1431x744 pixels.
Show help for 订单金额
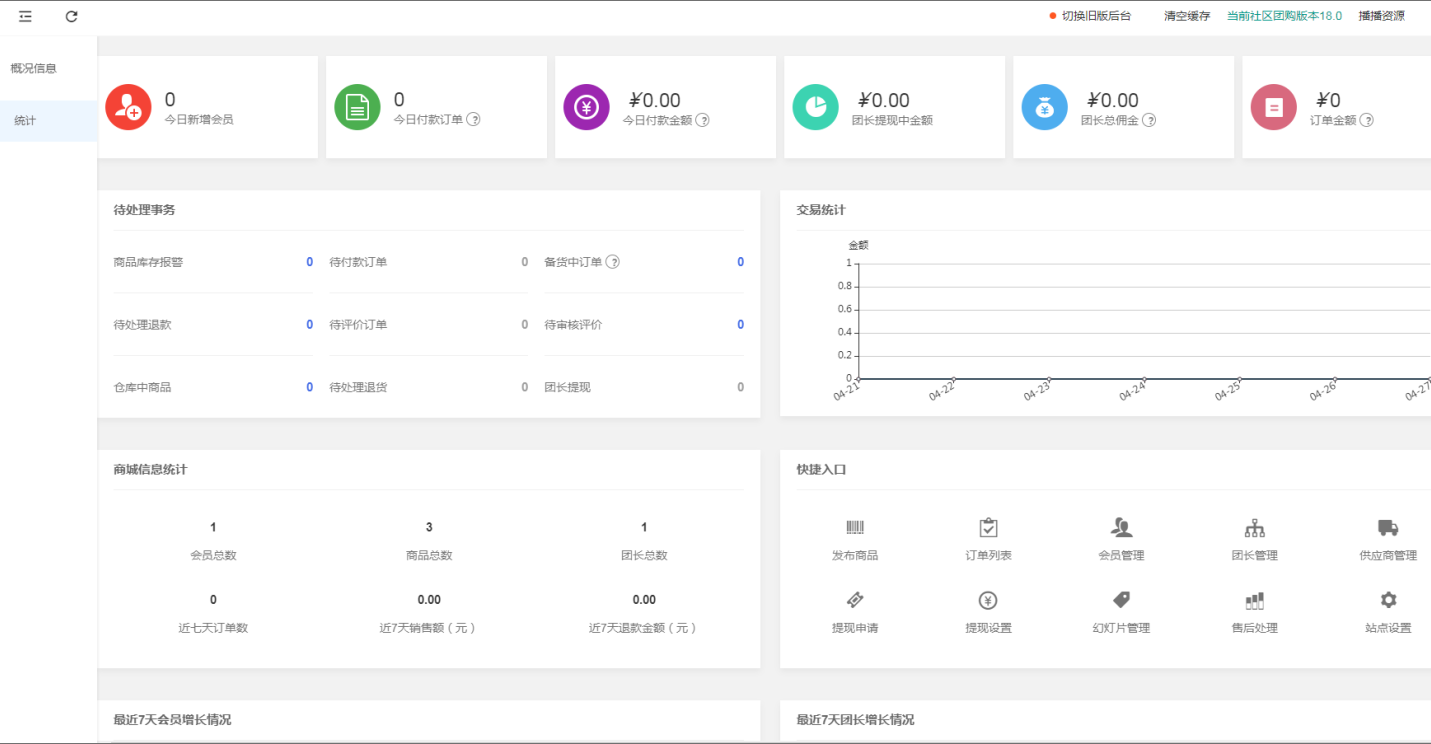pos(1366,120)
